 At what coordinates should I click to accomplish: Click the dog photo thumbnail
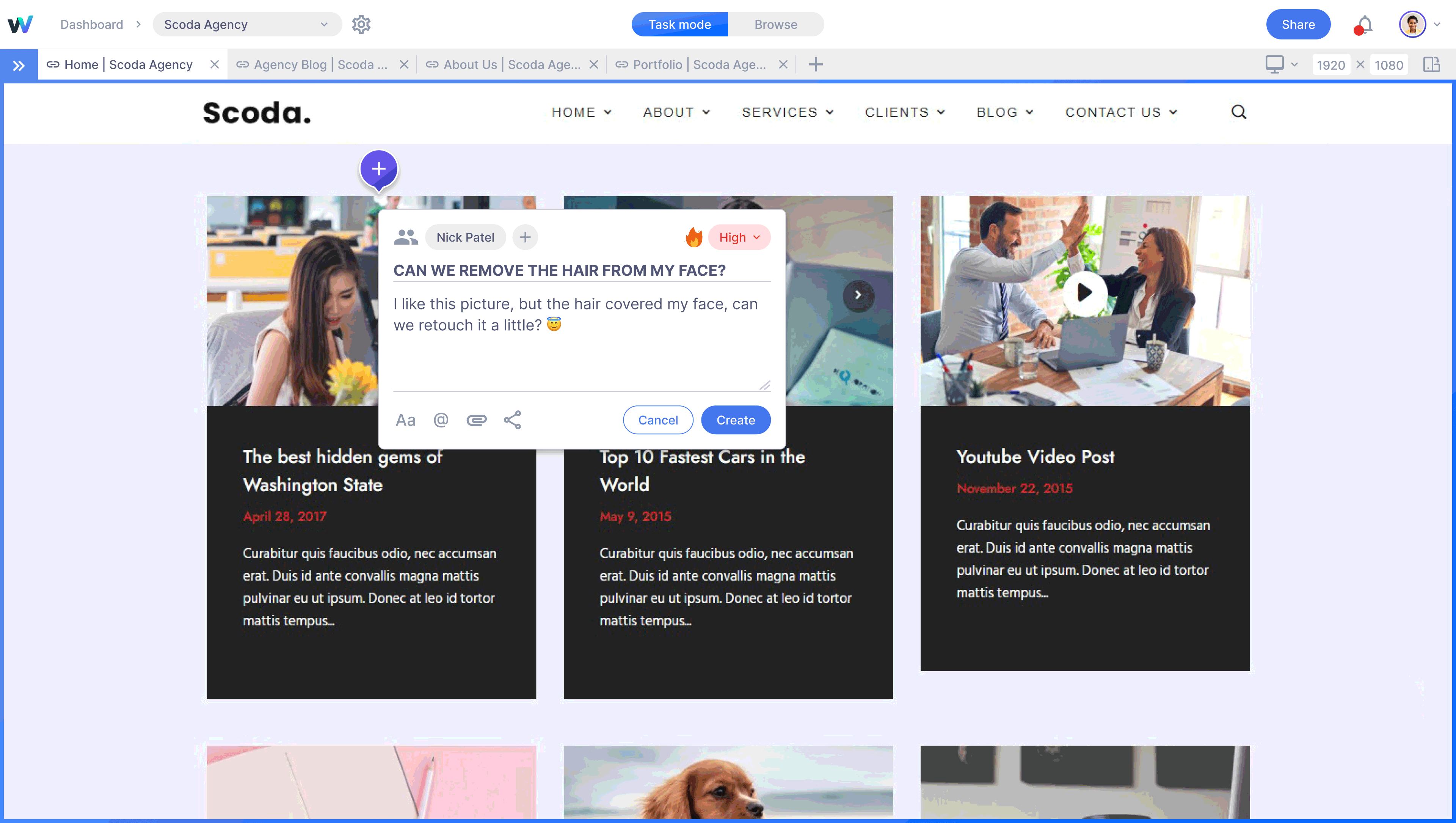click(x=728, y=782)
